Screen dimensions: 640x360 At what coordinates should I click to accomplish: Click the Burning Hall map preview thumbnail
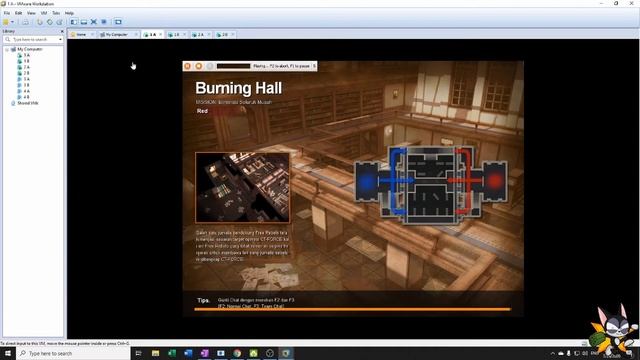pos(243,188)
